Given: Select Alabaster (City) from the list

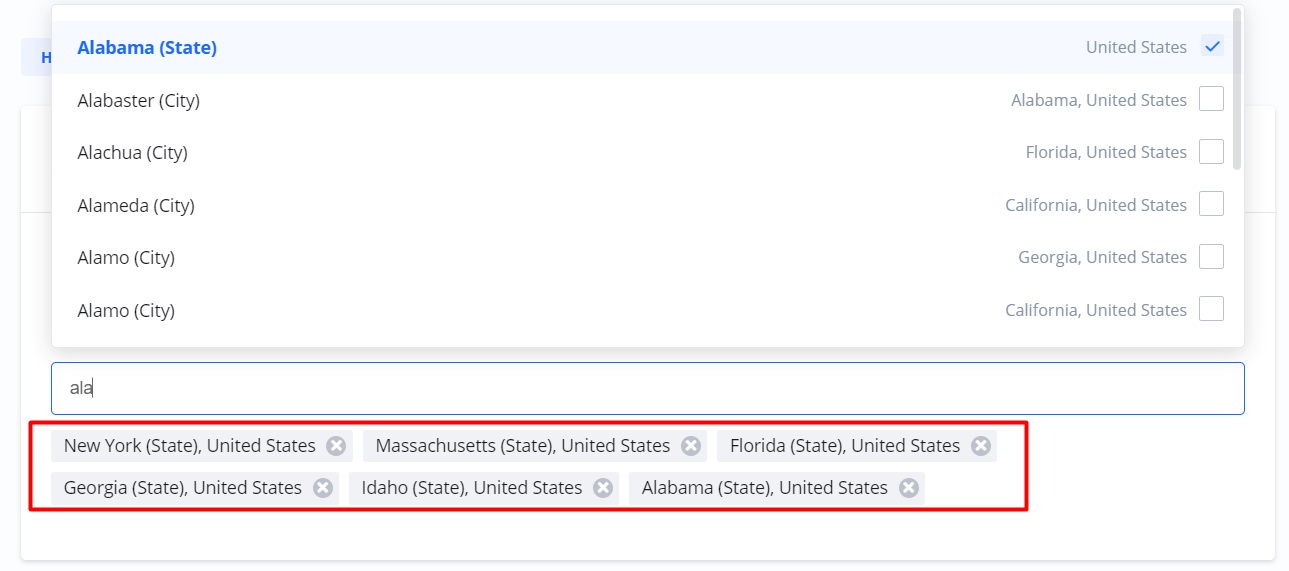Looking at the screenshot, I should pos(139,100).
